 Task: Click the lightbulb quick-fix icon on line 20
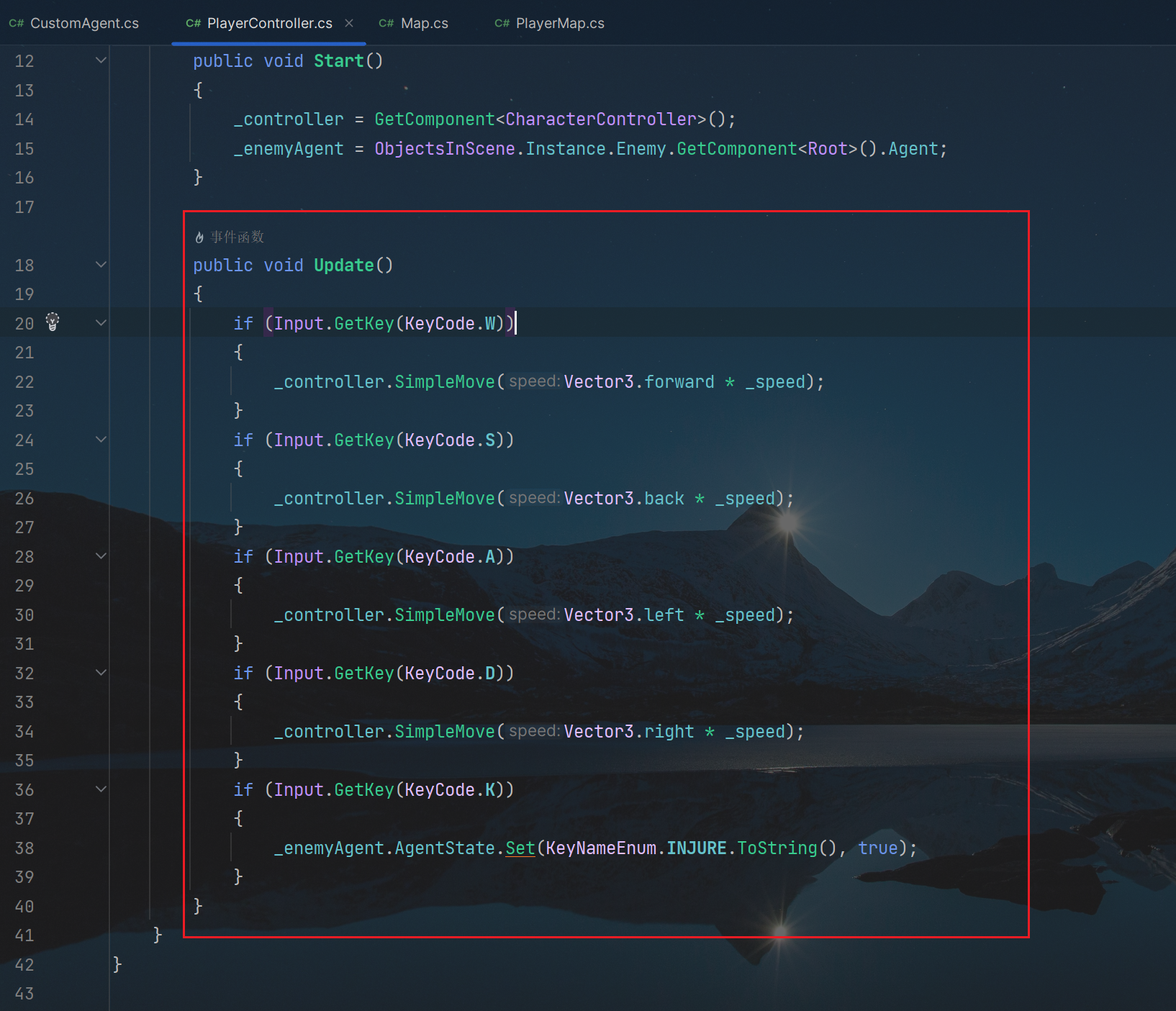[x=53, y=322]
